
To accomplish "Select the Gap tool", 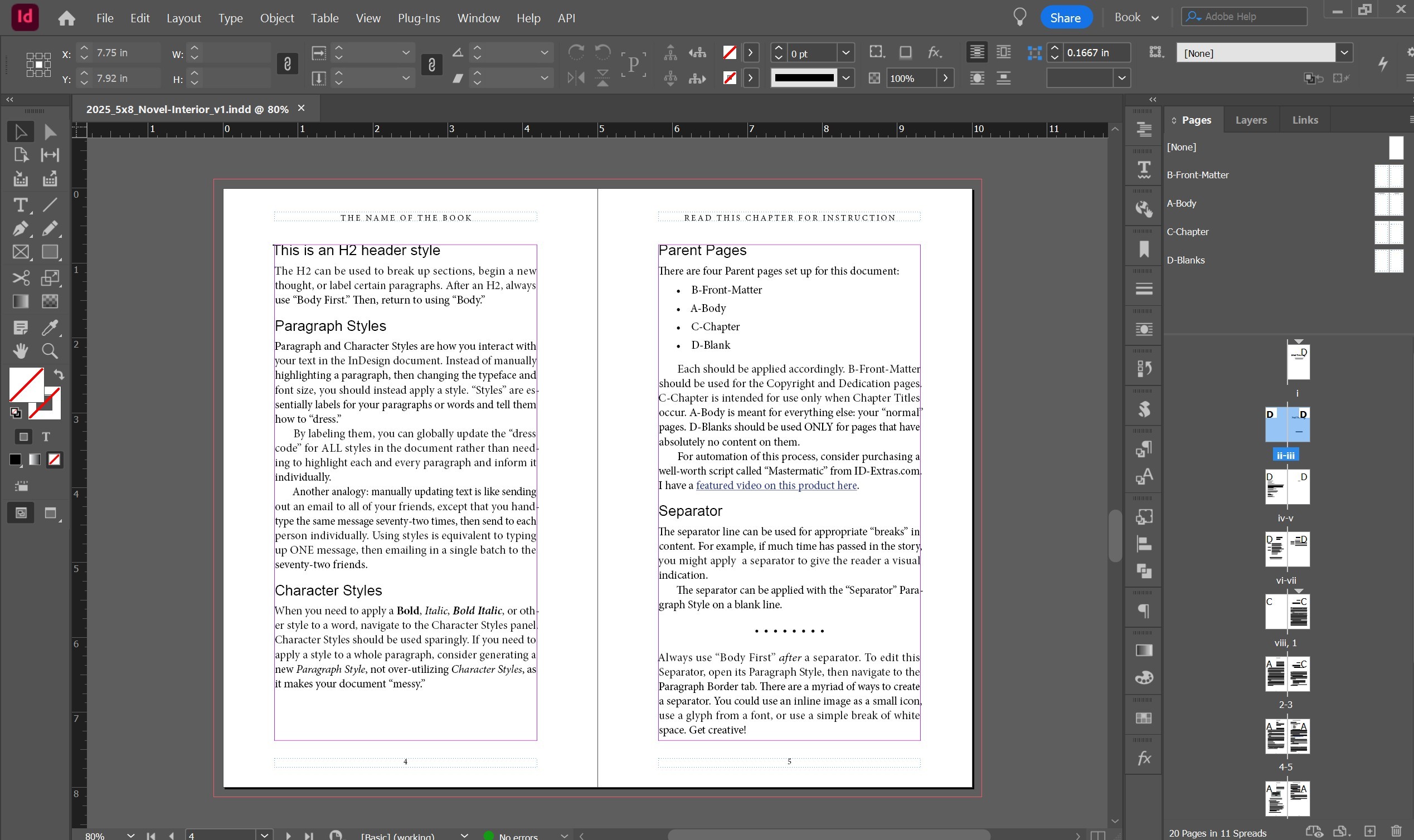I will (x=50, y=155).
